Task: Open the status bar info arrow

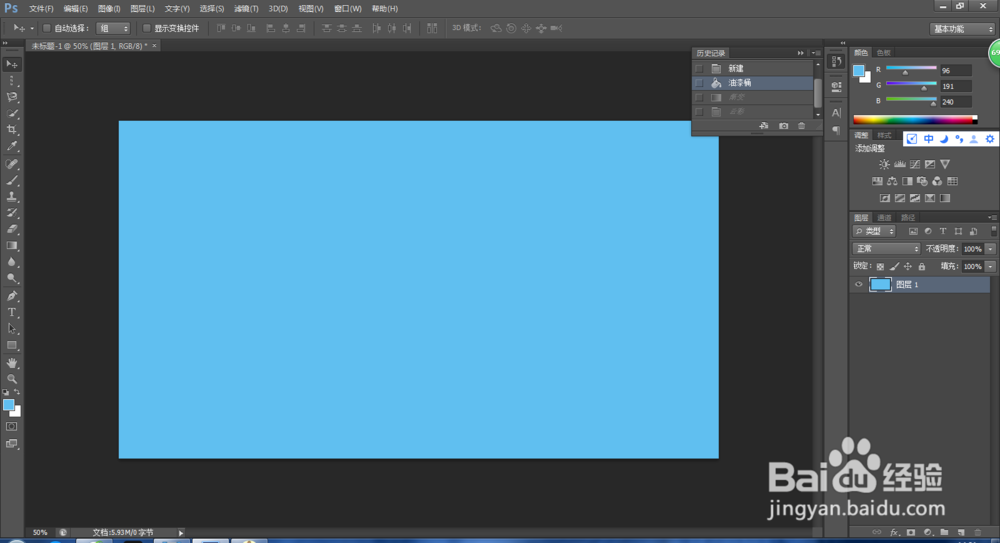Action: point(181,533)
